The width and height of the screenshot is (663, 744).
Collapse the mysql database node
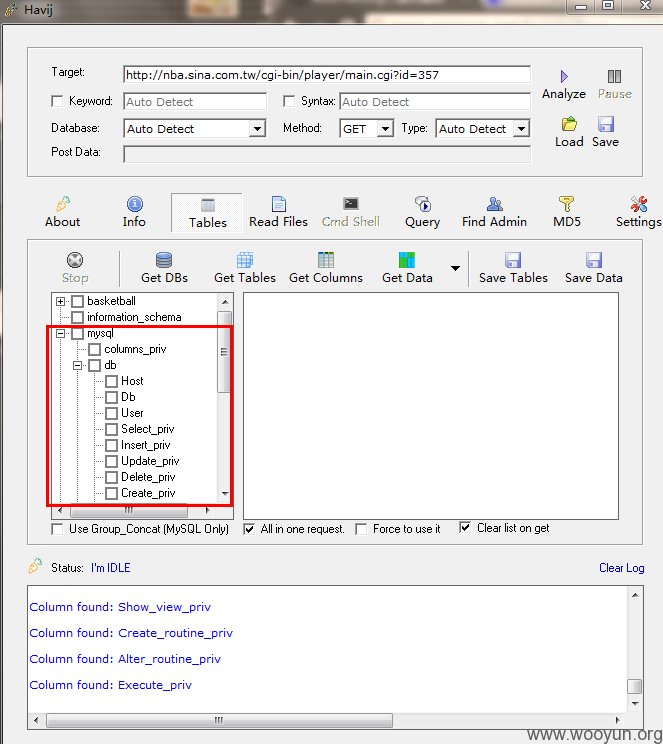tap(60, 334)
